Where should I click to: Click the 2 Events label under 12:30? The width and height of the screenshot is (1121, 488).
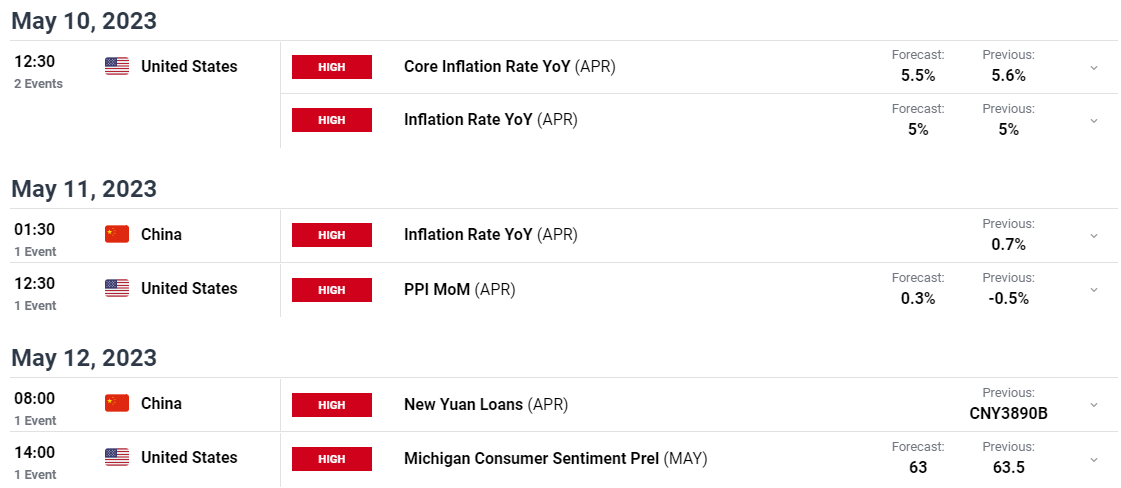(39, 84)
